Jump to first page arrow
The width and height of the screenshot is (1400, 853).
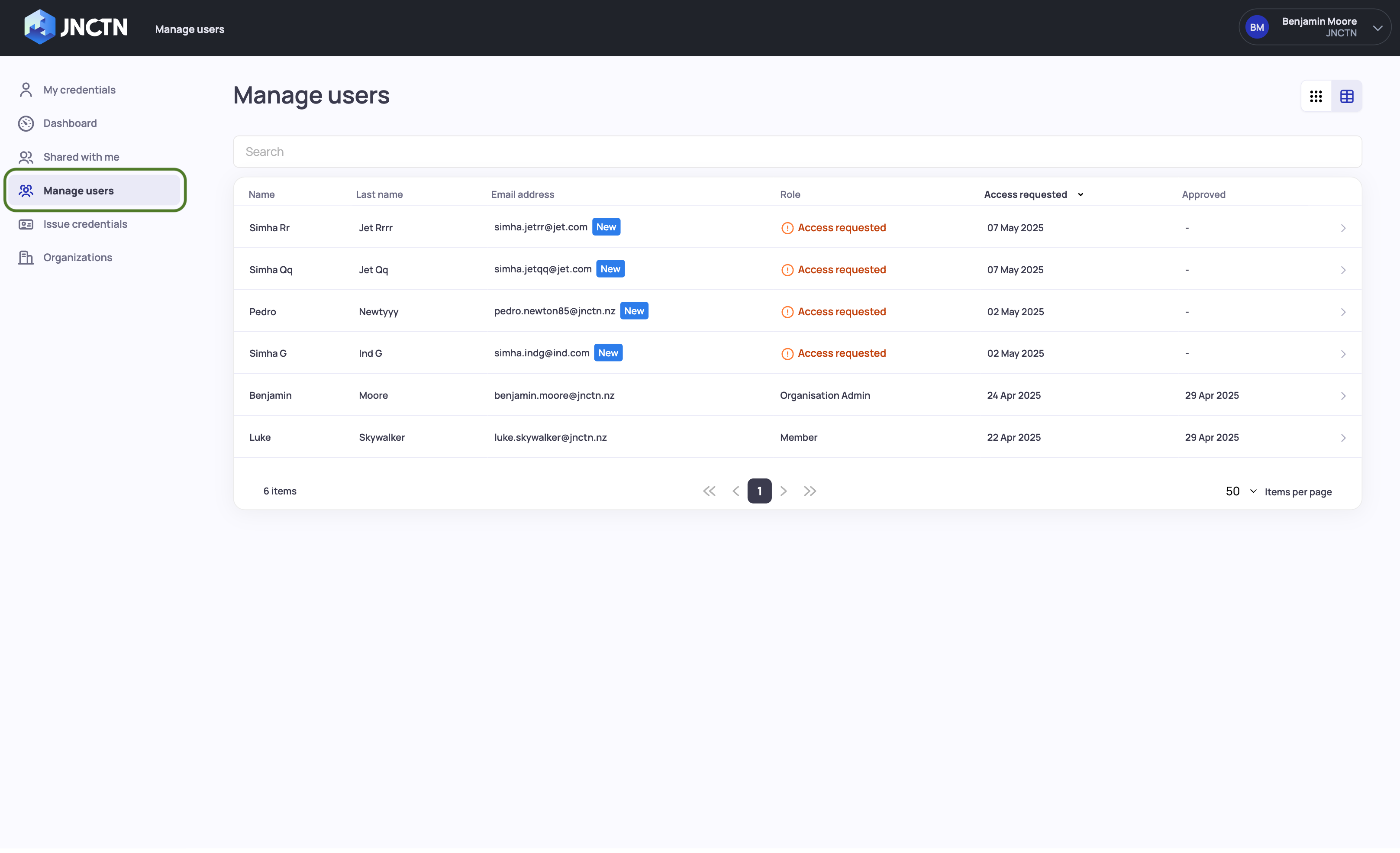[x=709, y=491]
